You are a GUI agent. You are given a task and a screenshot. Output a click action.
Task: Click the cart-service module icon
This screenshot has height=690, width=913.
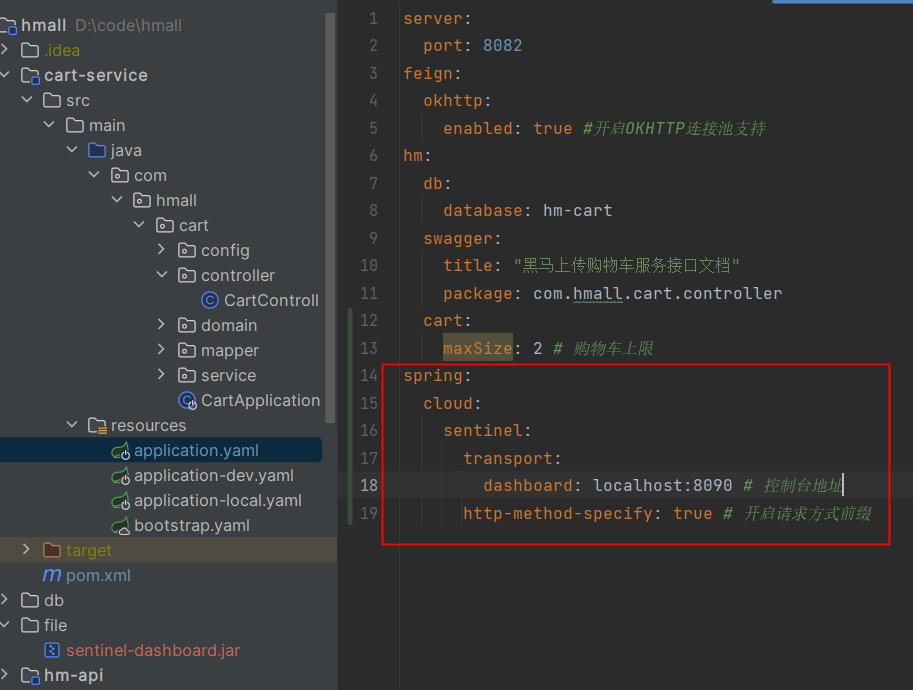click(x=30, y=75)
